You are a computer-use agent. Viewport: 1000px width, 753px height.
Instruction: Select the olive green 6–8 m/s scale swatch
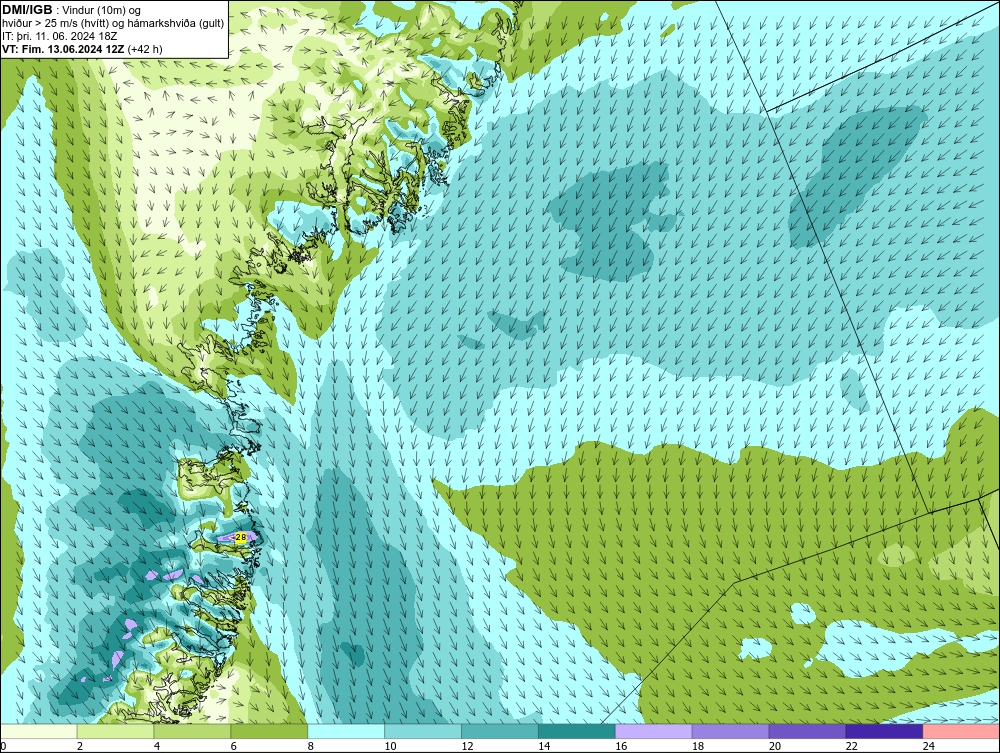coord(269,731)
